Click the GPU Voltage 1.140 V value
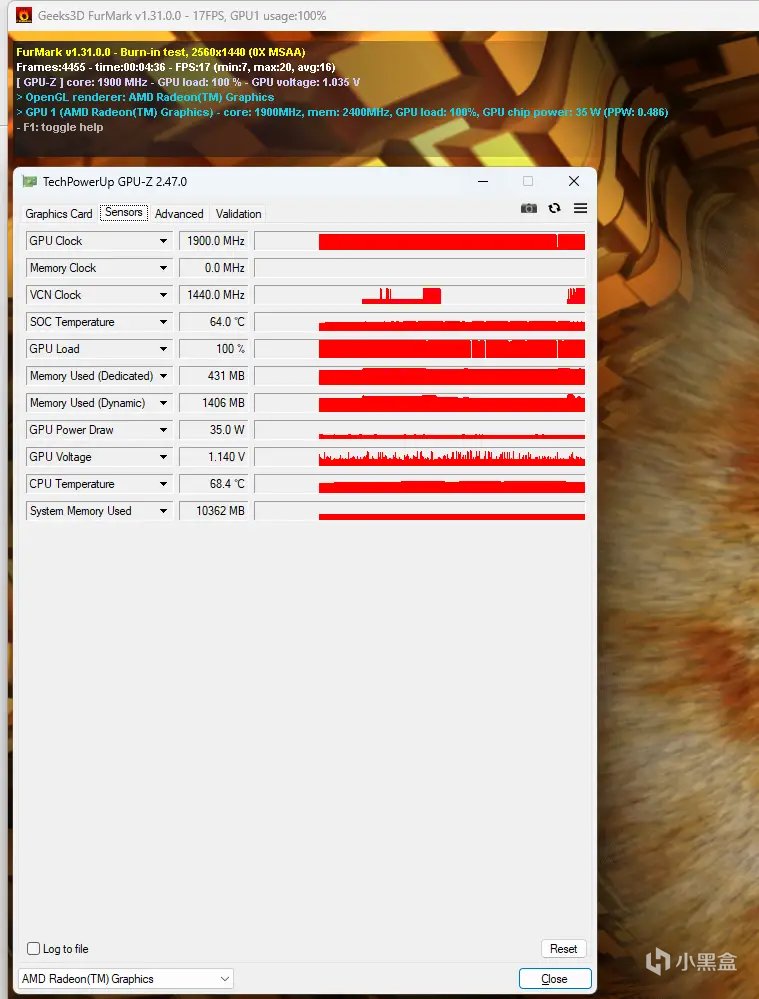Screen dimensions: 759x999 click(x=213, y=457)
